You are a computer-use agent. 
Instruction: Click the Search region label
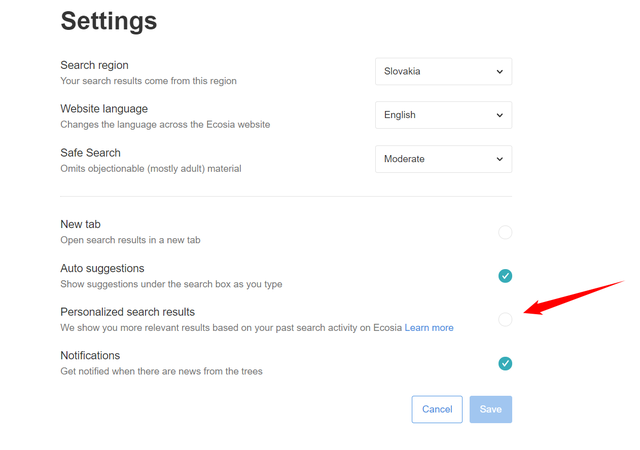pyautogui.click(x=94, y=65)
